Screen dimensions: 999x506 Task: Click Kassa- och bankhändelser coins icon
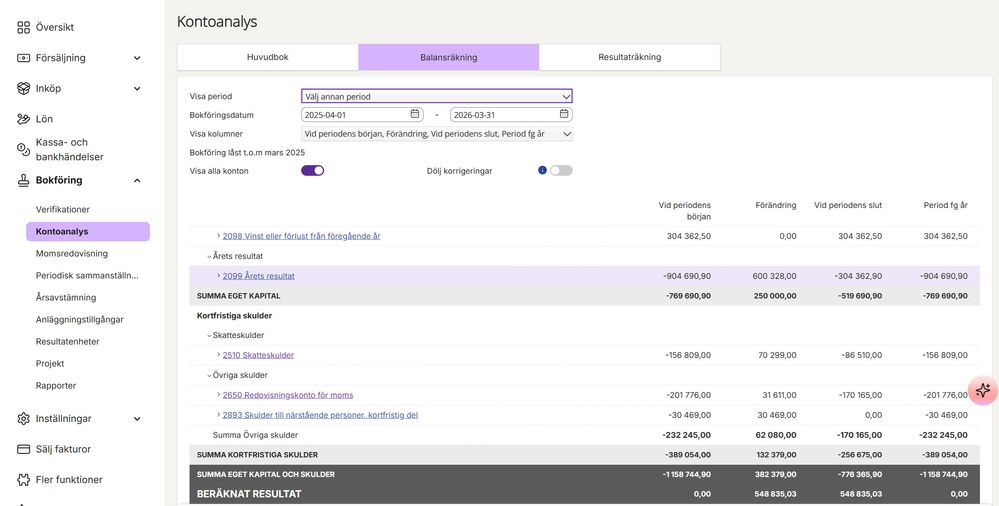pos(24,149)
